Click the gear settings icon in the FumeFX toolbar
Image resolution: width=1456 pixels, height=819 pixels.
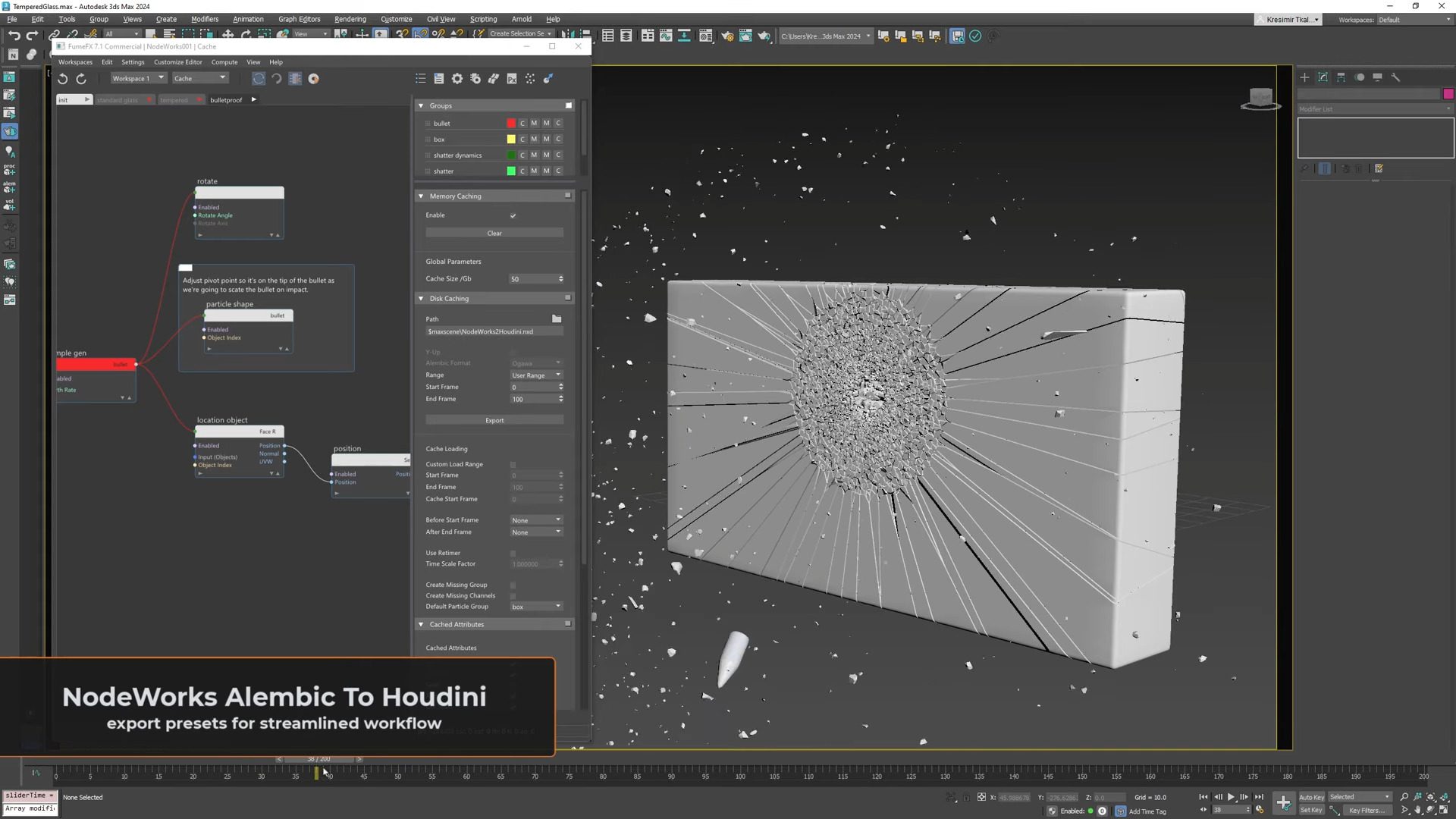pos(457,78)
